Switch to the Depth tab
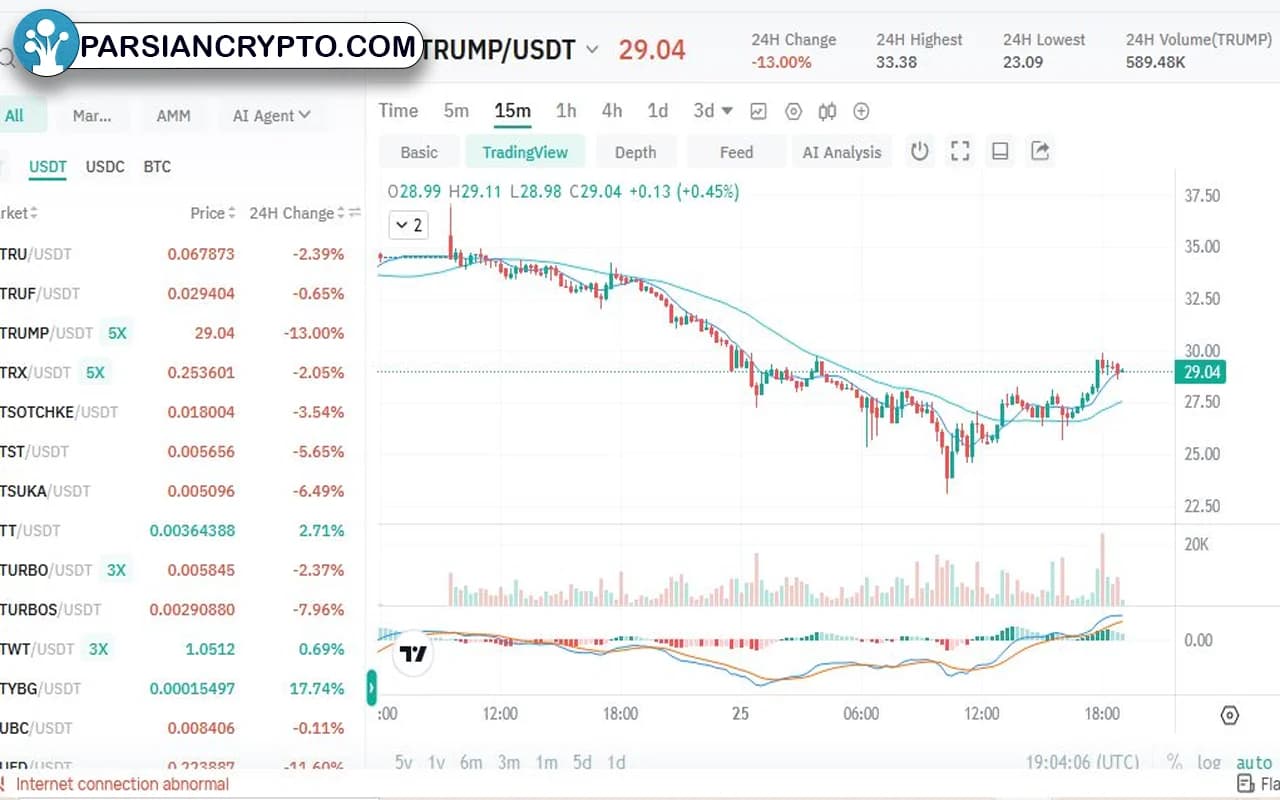1280x800 pixels. 636,151
